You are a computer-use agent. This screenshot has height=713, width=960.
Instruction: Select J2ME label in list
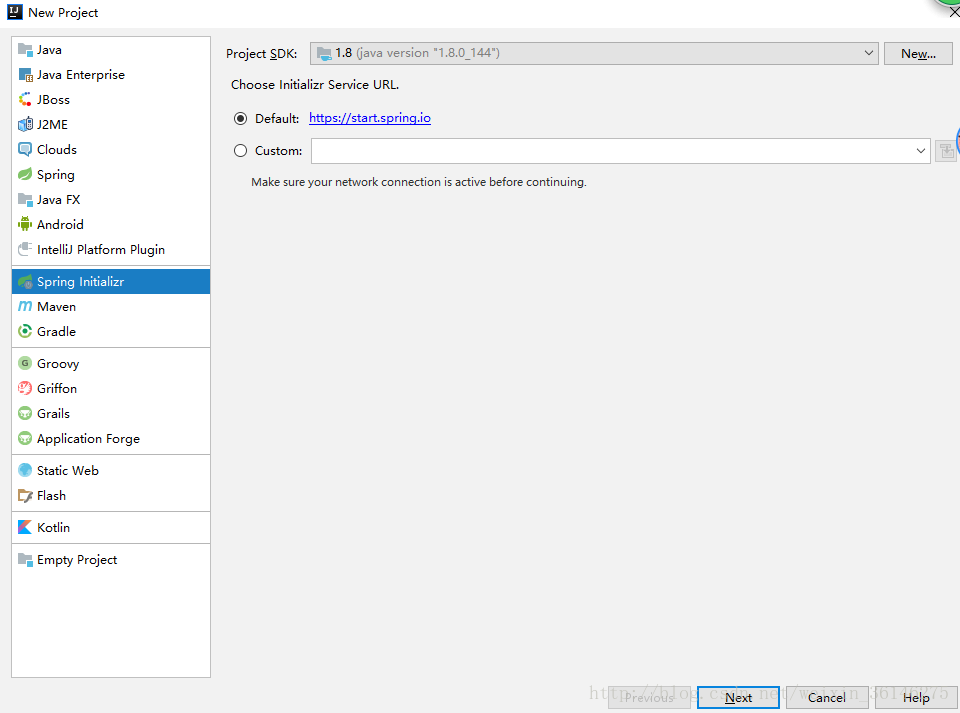click(52, 125)
